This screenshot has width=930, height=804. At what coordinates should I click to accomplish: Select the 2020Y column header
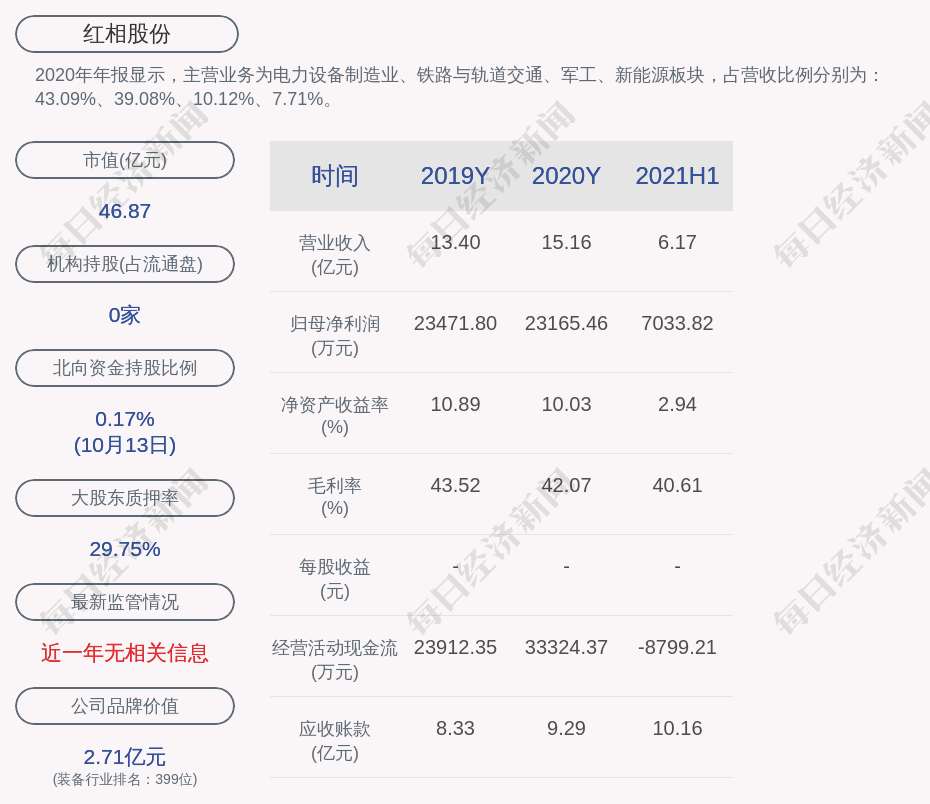click(566, 176)
